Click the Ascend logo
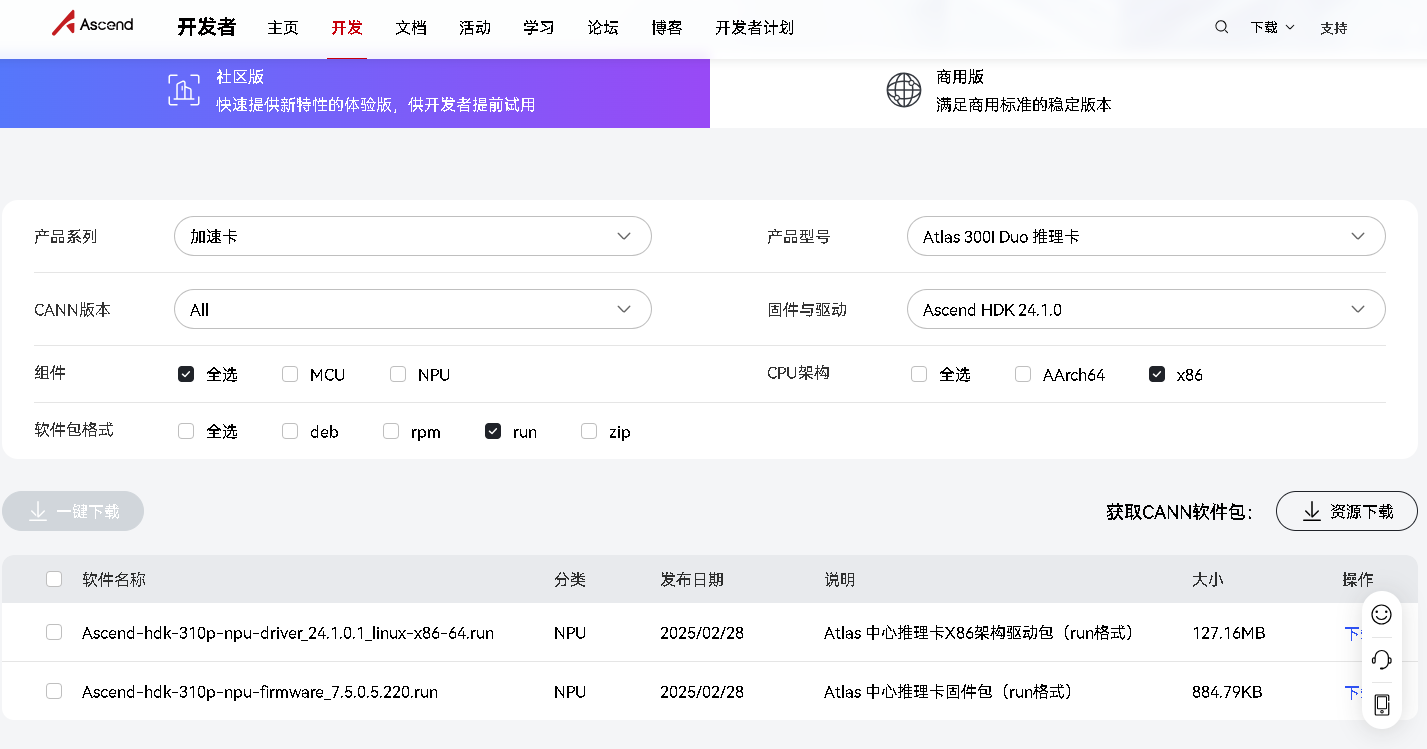Image resolution: width=1427 pixels, height=749 pixels. (x=93, y=24)
